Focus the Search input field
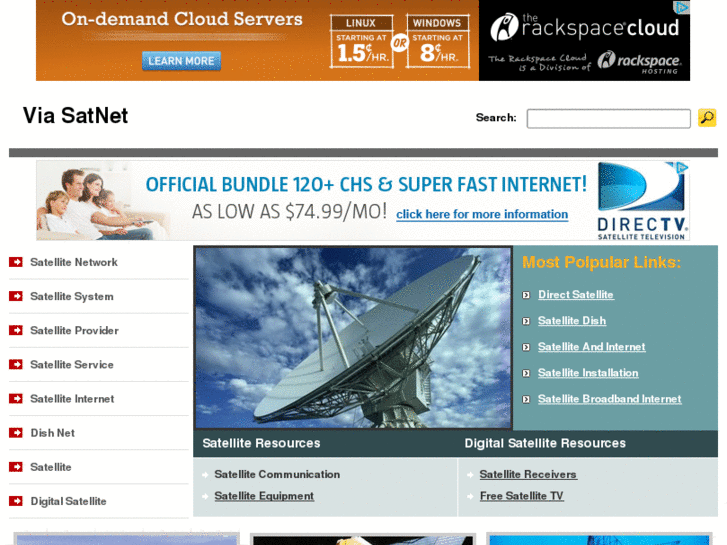 (x=608, y=118)
